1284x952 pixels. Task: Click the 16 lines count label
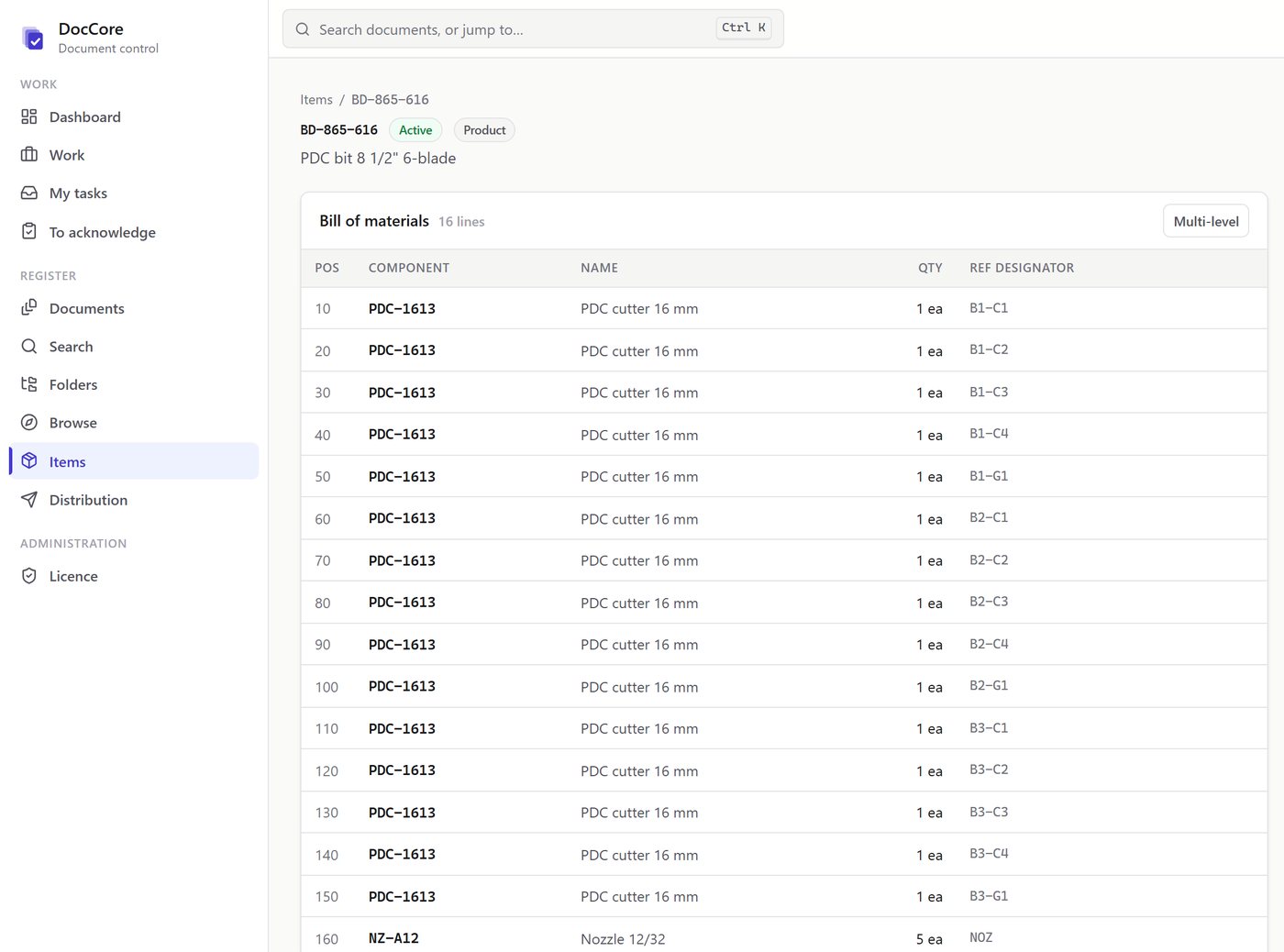[461, 222]
